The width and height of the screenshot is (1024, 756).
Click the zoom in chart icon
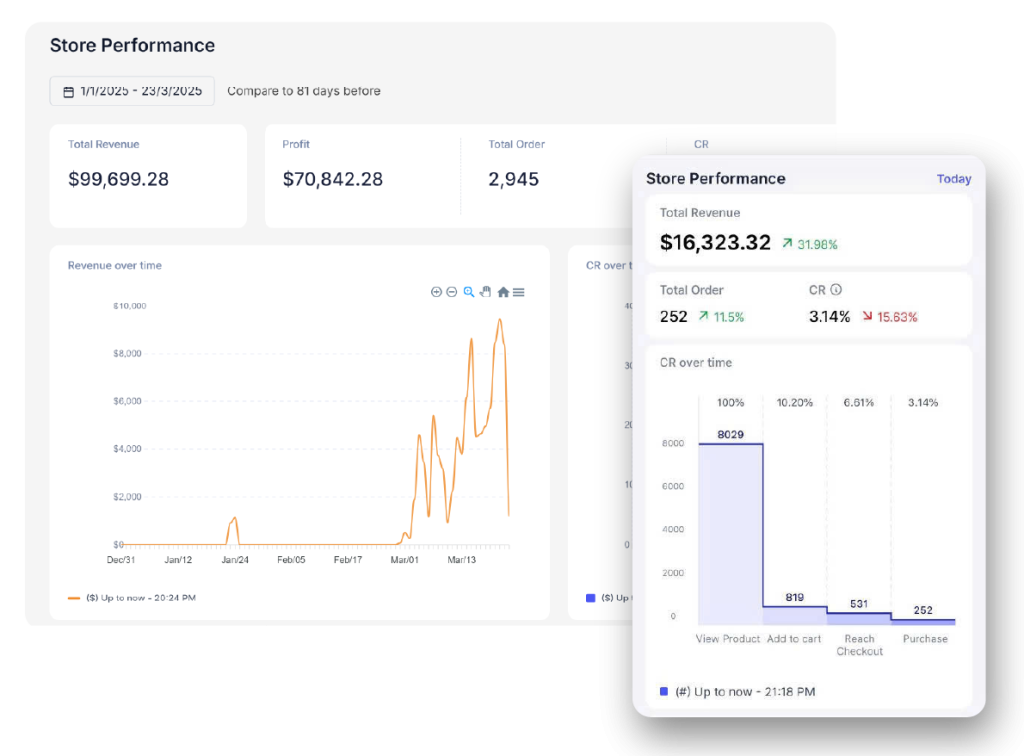point(436,292)
